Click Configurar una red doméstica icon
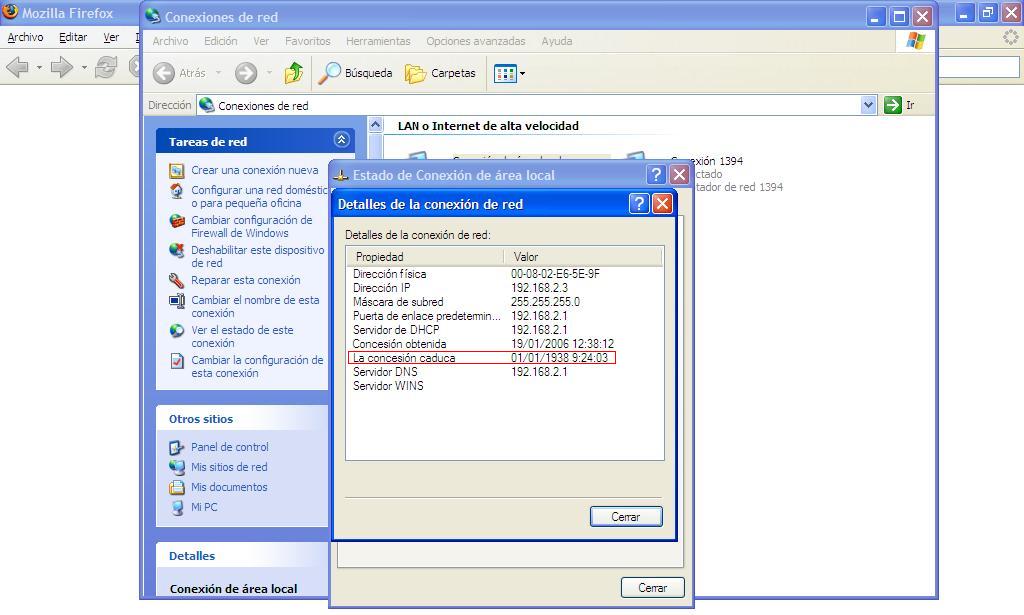 click(177, 191)
